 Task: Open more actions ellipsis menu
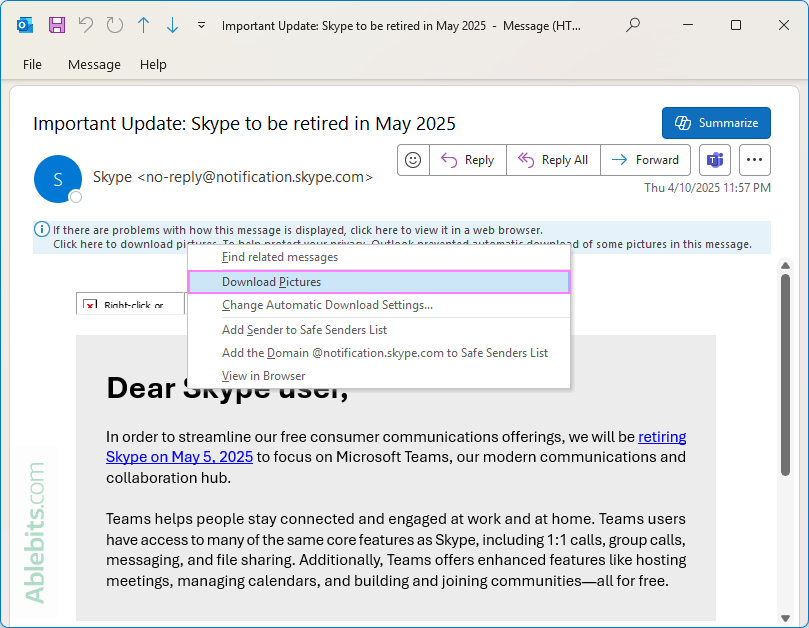point(754,160)
